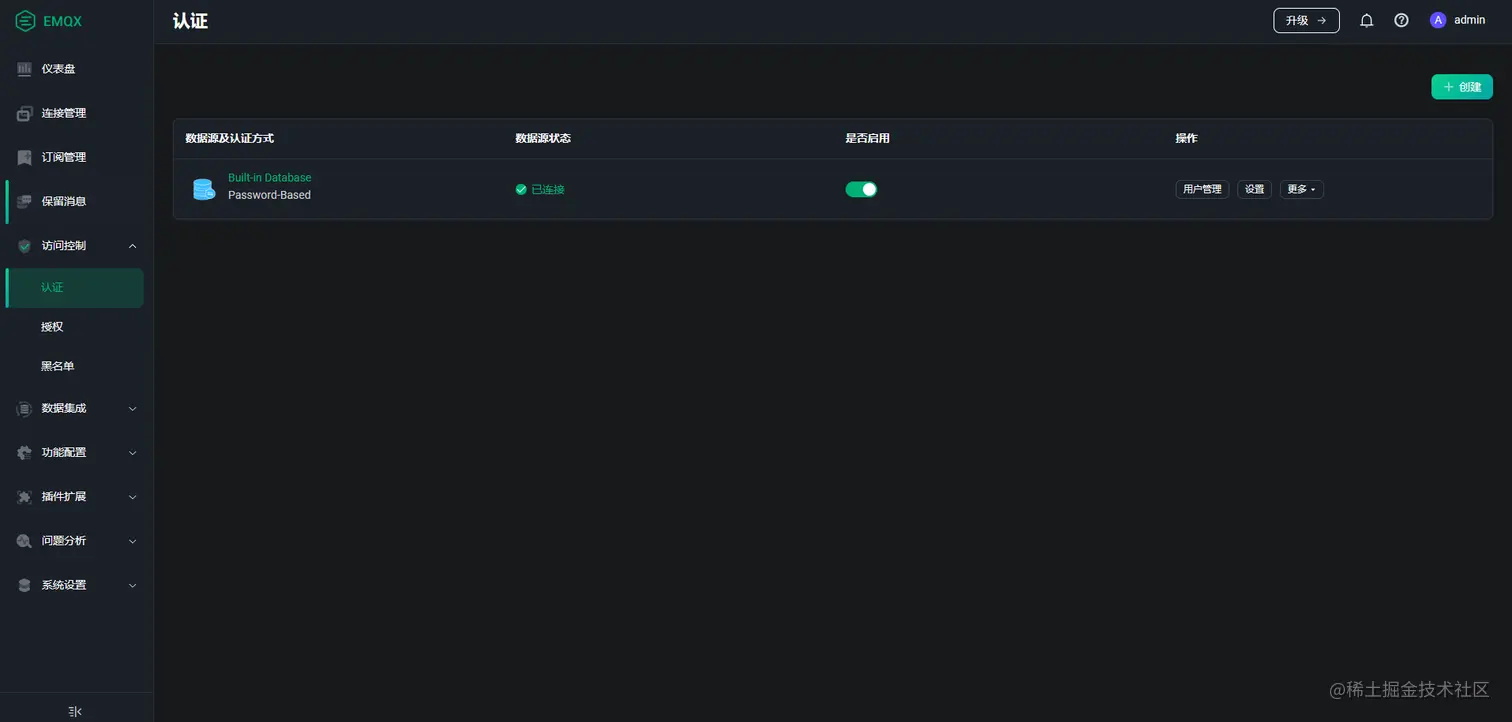Image resolution: width=1512 pixels, height=722 pixels.
Task: Open the 订阅管理 menu item
Action: 74,157
